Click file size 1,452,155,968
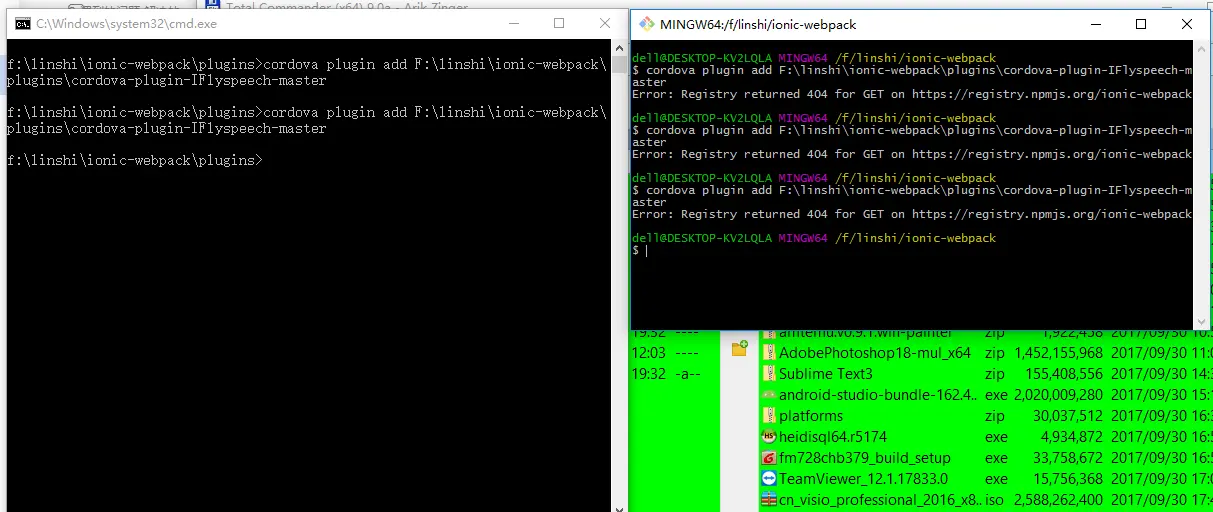Image resolution: width=1213 pixels, height=512 pixels. [x=1058, y=353]
